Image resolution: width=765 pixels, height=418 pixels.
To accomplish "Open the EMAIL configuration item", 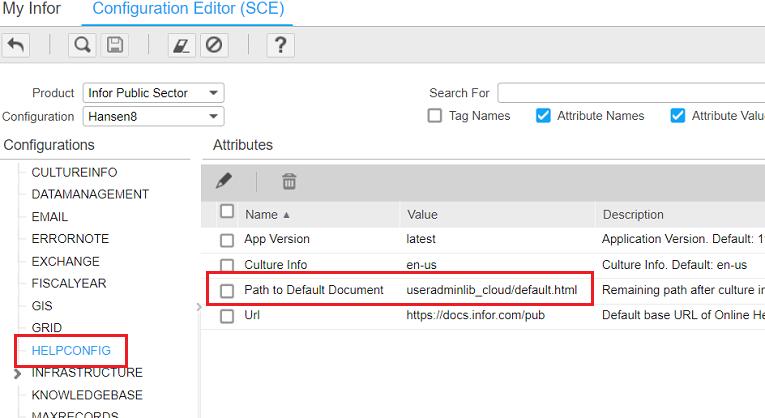I will 50,217.
